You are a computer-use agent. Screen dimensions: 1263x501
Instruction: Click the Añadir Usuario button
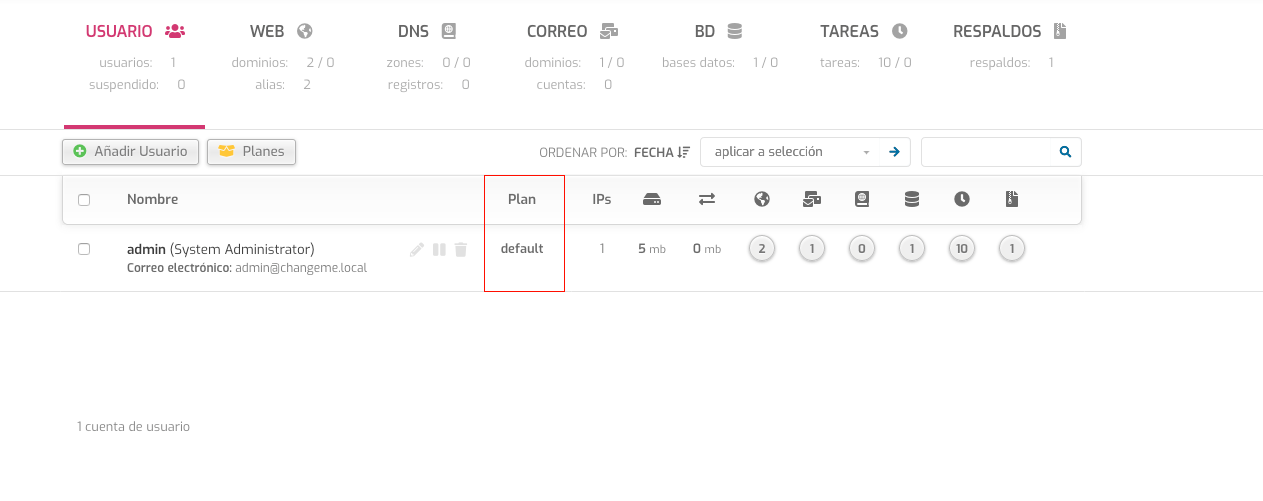coord(130,152)
